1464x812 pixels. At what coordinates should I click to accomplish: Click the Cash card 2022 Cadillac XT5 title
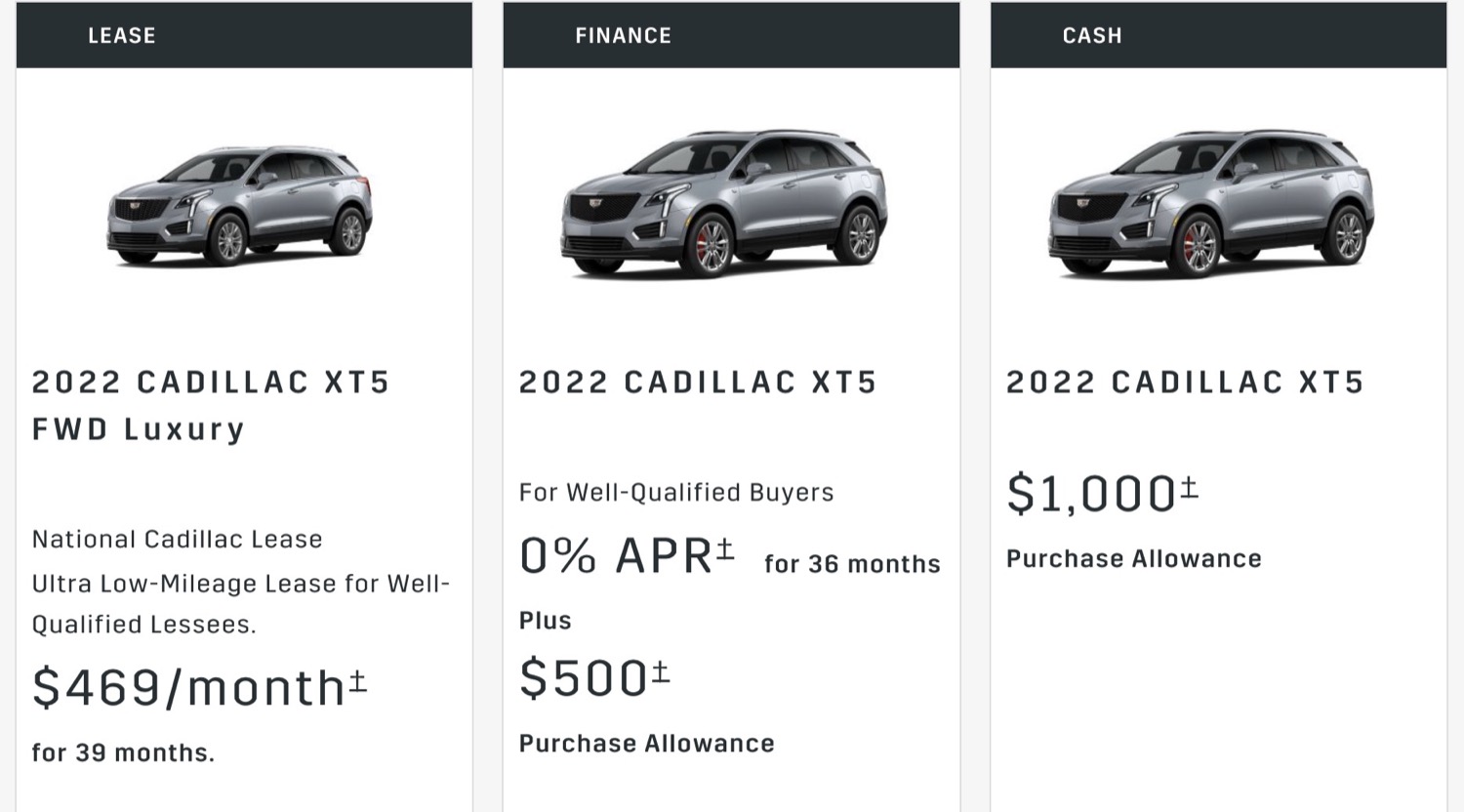point(1185,382)
